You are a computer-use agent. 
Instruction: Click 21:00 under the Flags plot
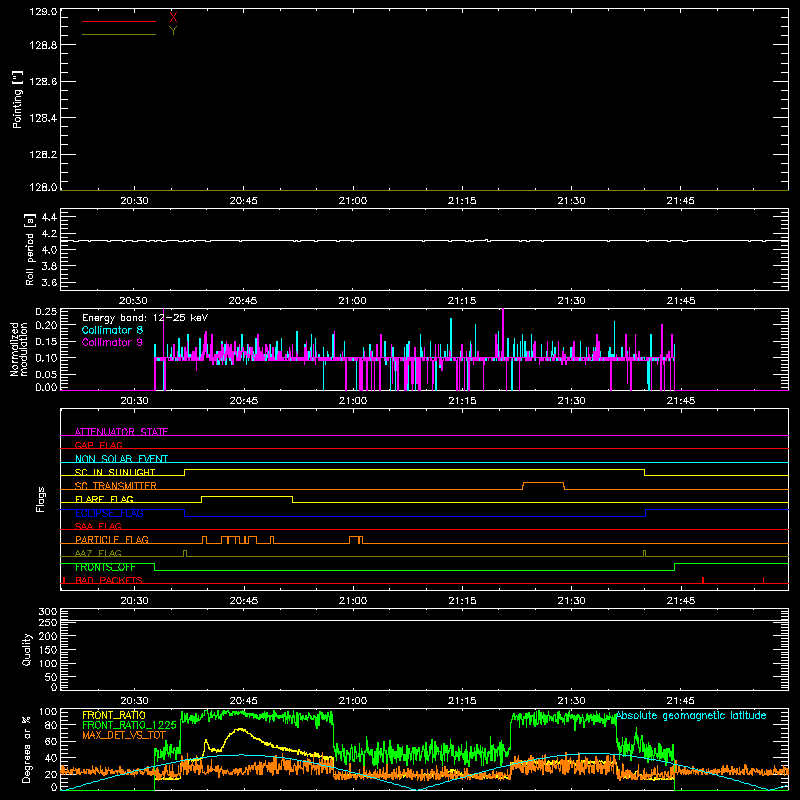coord(353,601)
